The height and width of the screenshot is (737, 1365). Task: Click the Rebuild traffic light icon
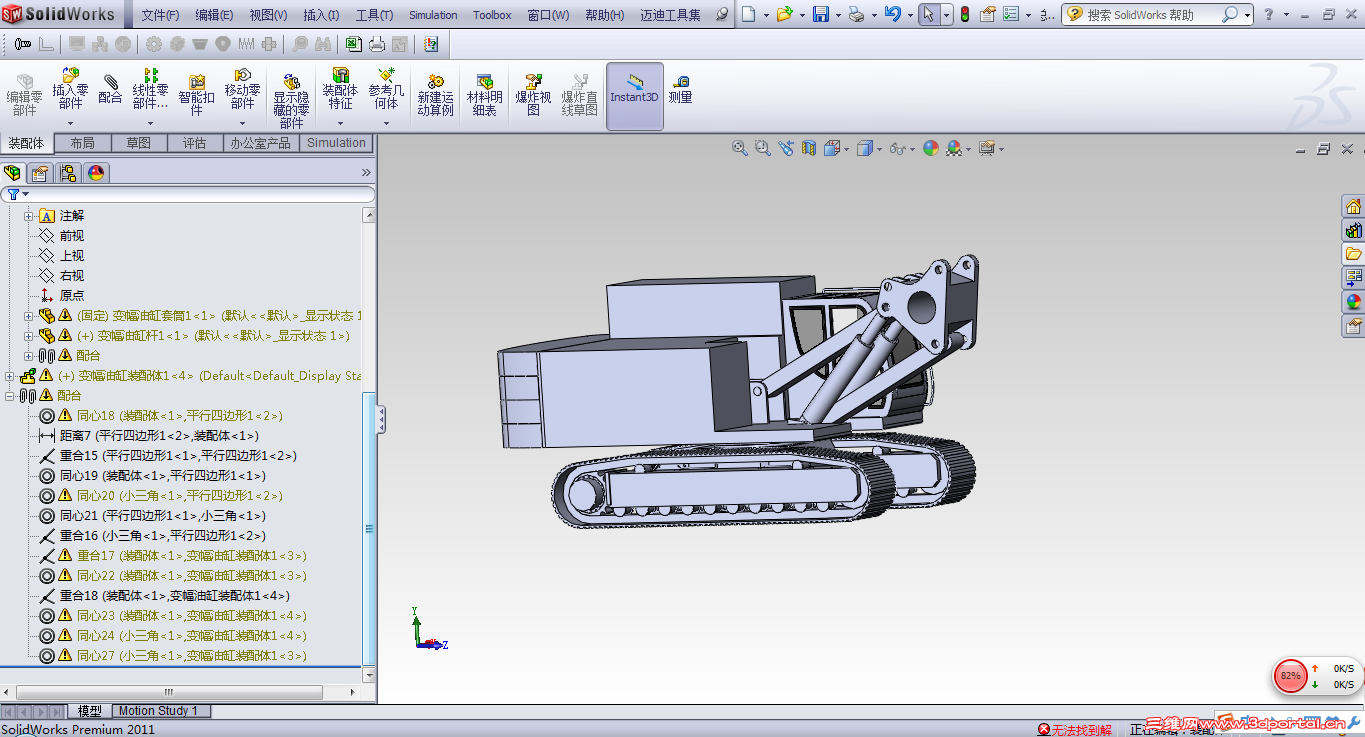(x=964, y=15)
